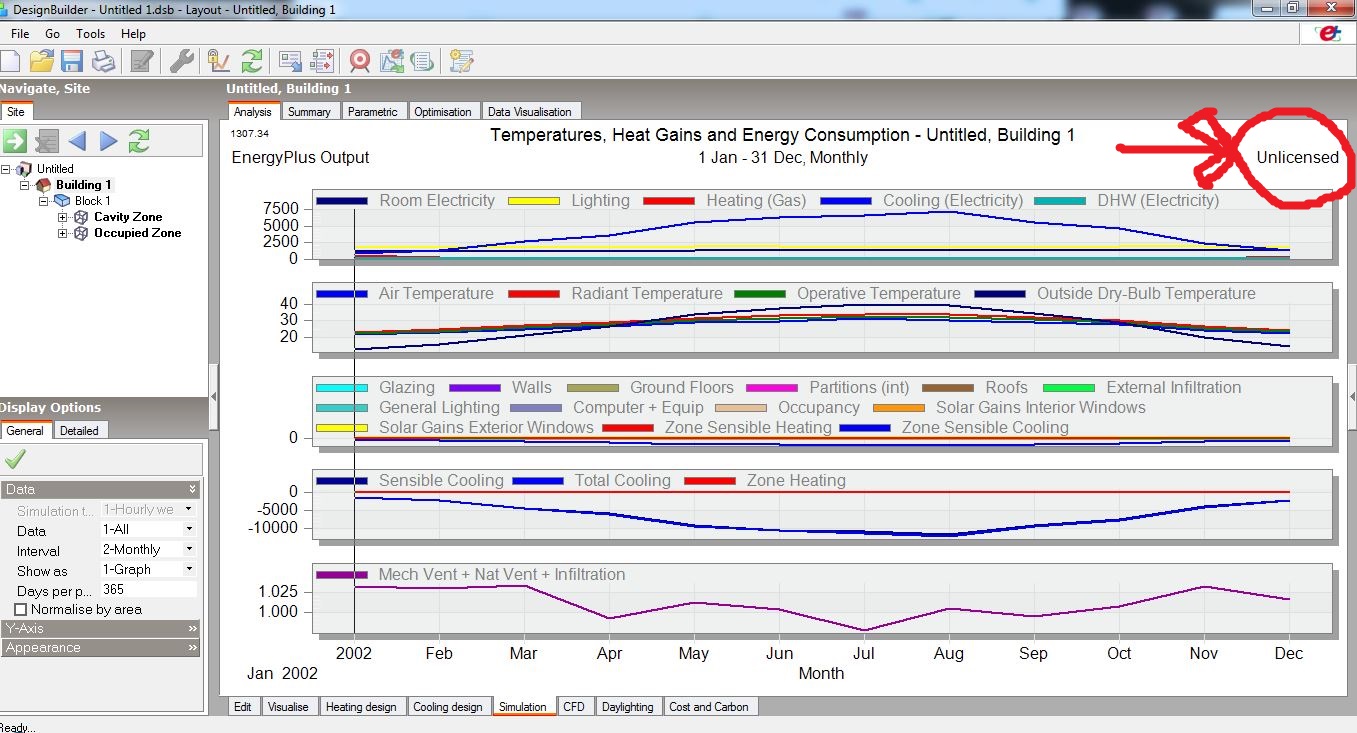Click the green refresh arrows in main toolbar
This screenshot has width=1357, height=733.
252,61
